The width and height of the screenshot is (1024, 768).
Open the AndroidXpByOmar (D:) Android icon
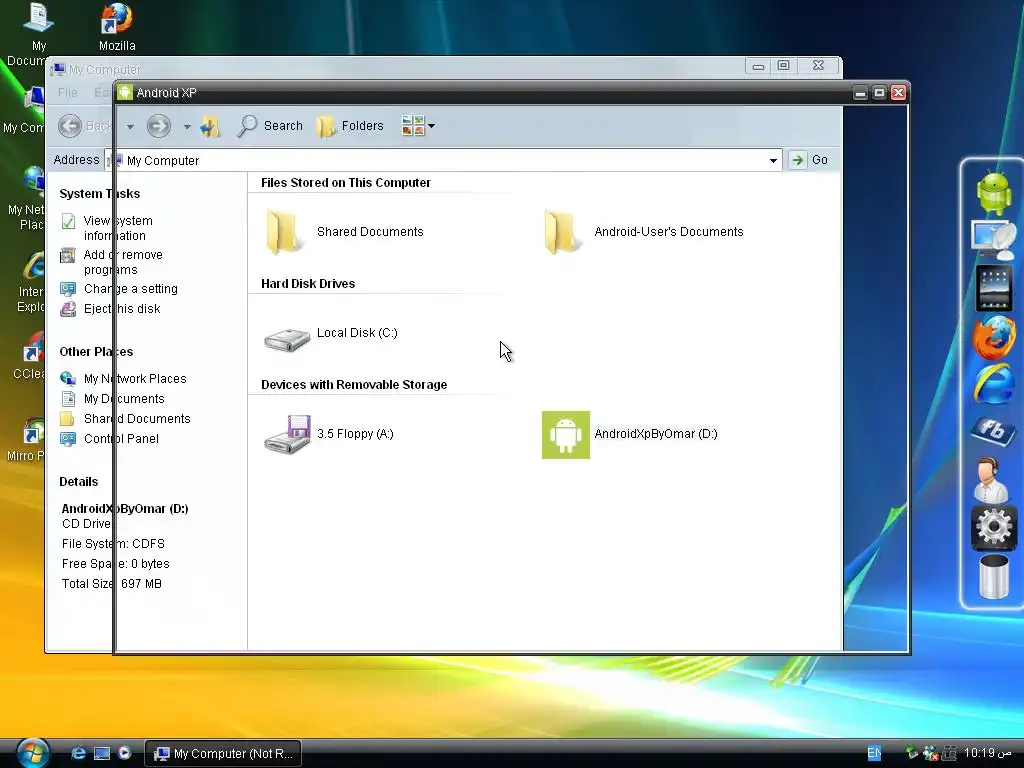click(566, 435)
